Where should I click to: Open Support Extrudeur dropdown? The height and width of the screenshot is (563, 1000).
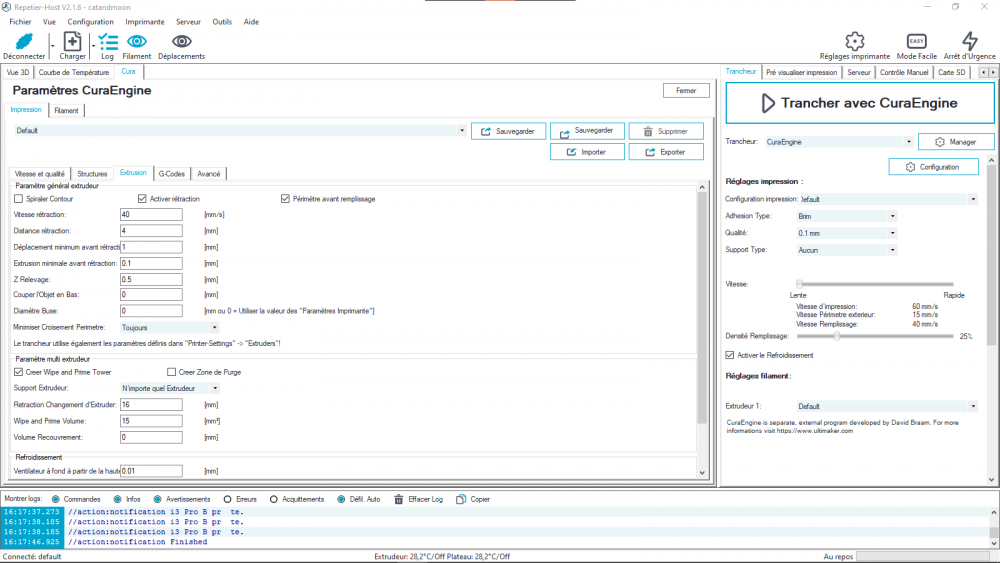170,388
